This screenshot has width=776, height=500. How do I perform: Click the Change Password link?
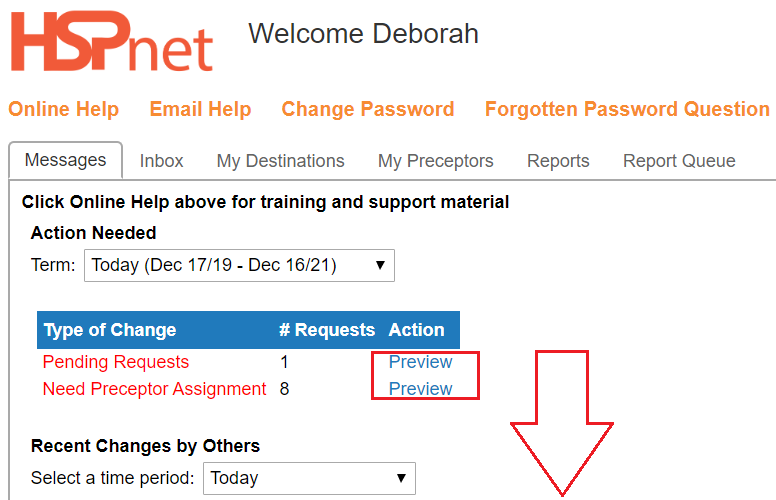(x=368, y=109)
